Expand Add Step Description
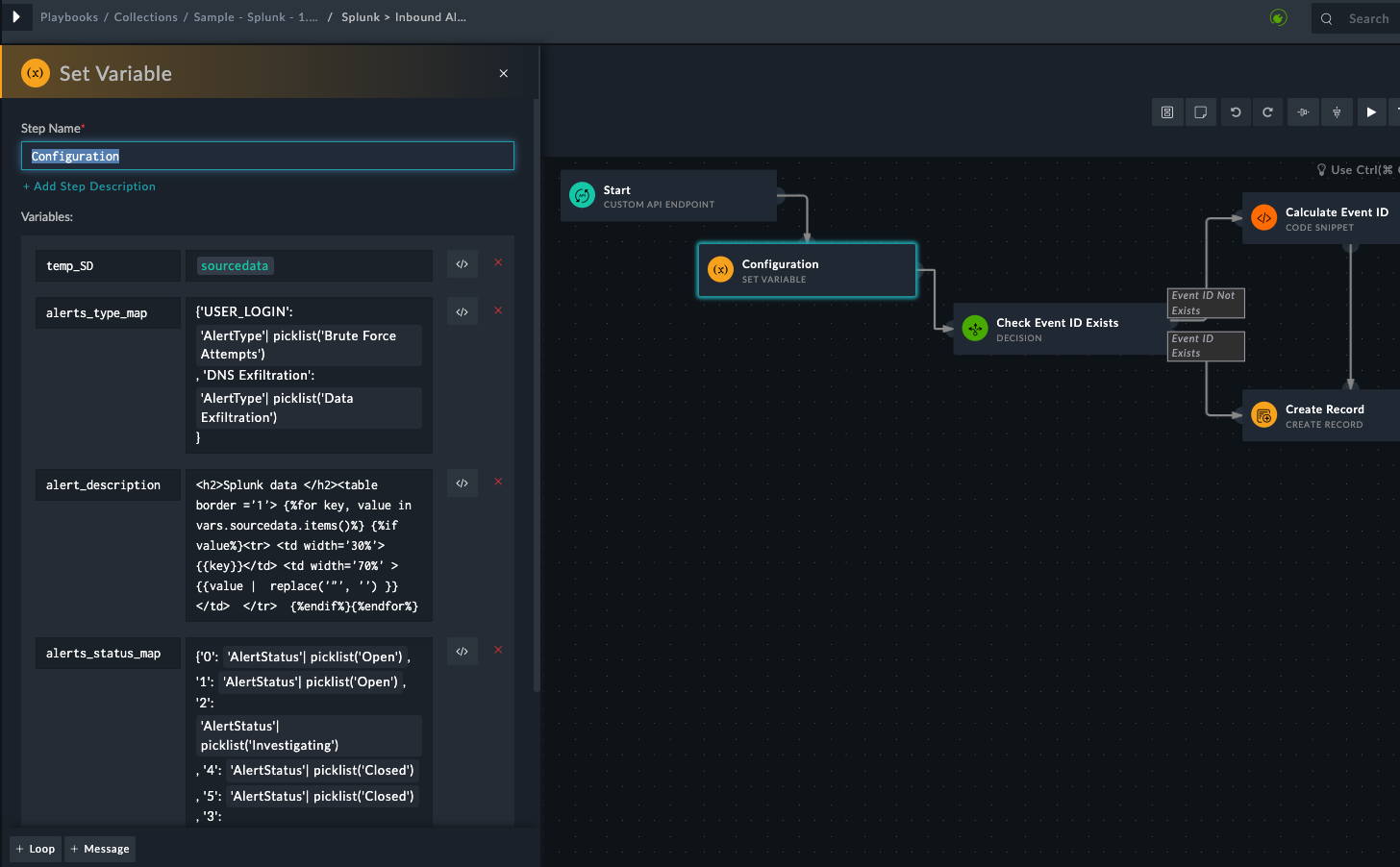This screenshot has width=1400, height=867. 89,186
